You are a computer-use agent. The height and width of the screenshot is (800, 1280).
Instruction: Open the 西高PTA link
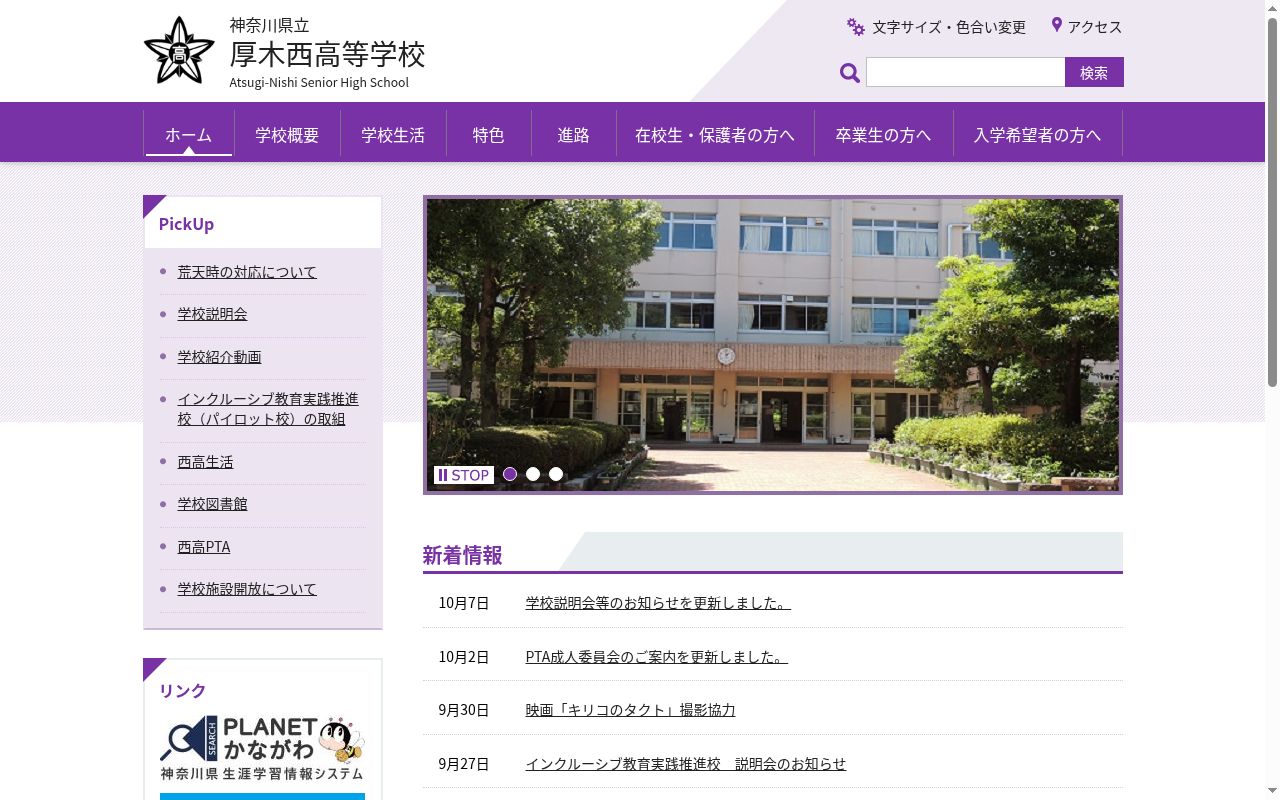pyautogui.click(x=204, y=547)
